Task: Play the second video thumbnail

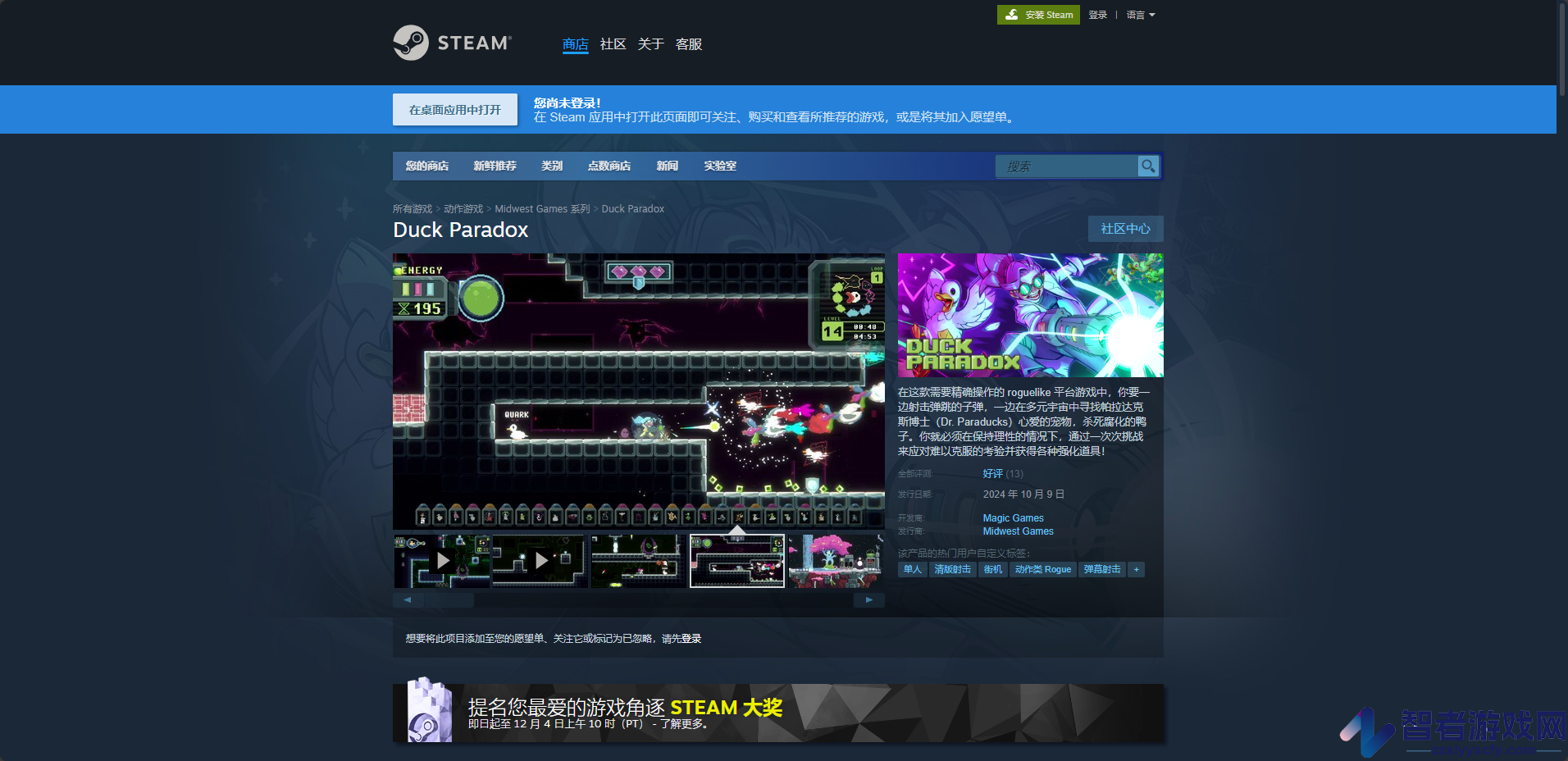Action: 540,561
